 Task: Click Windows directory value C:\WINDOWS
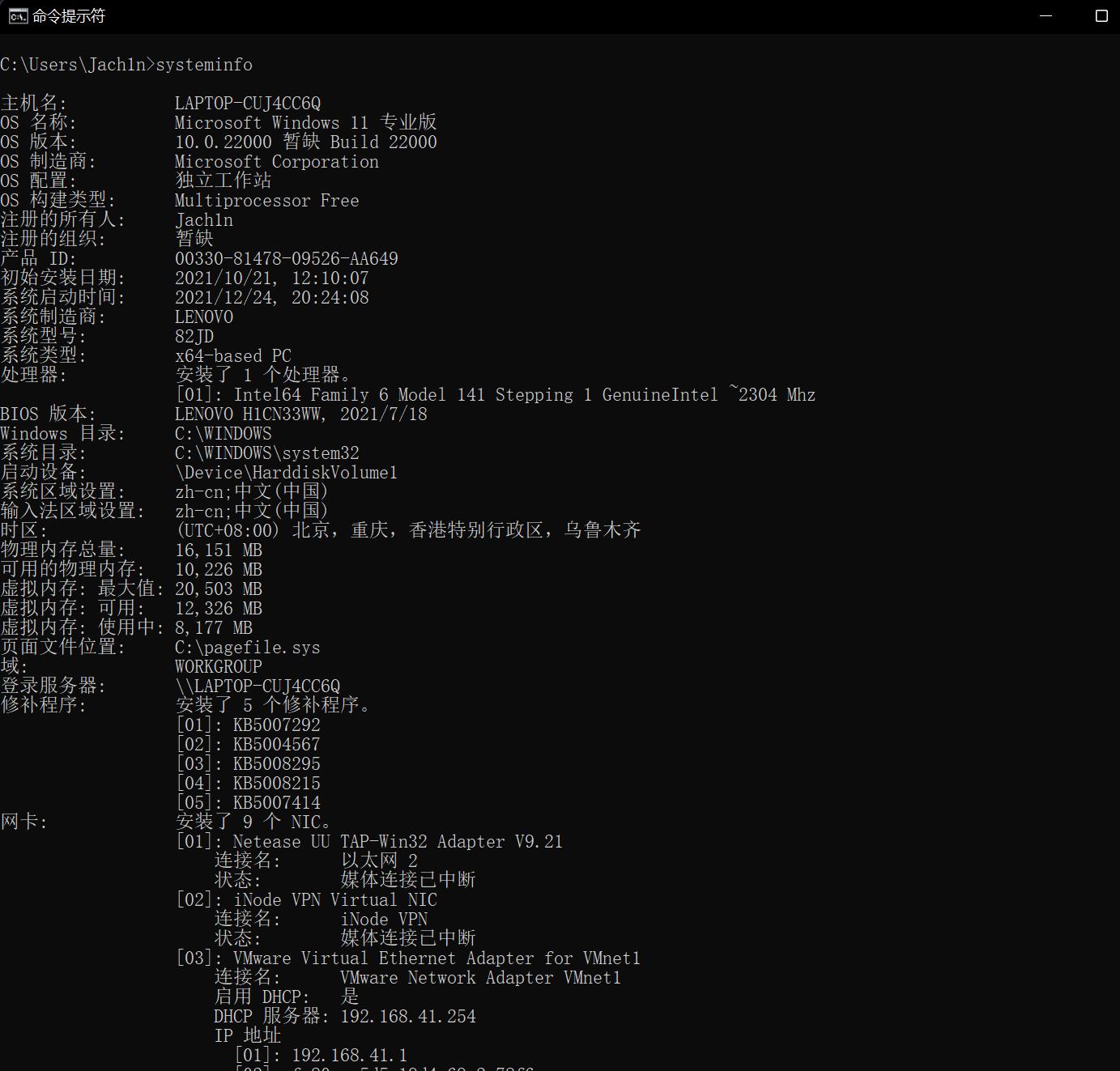(x=224, y=434)
